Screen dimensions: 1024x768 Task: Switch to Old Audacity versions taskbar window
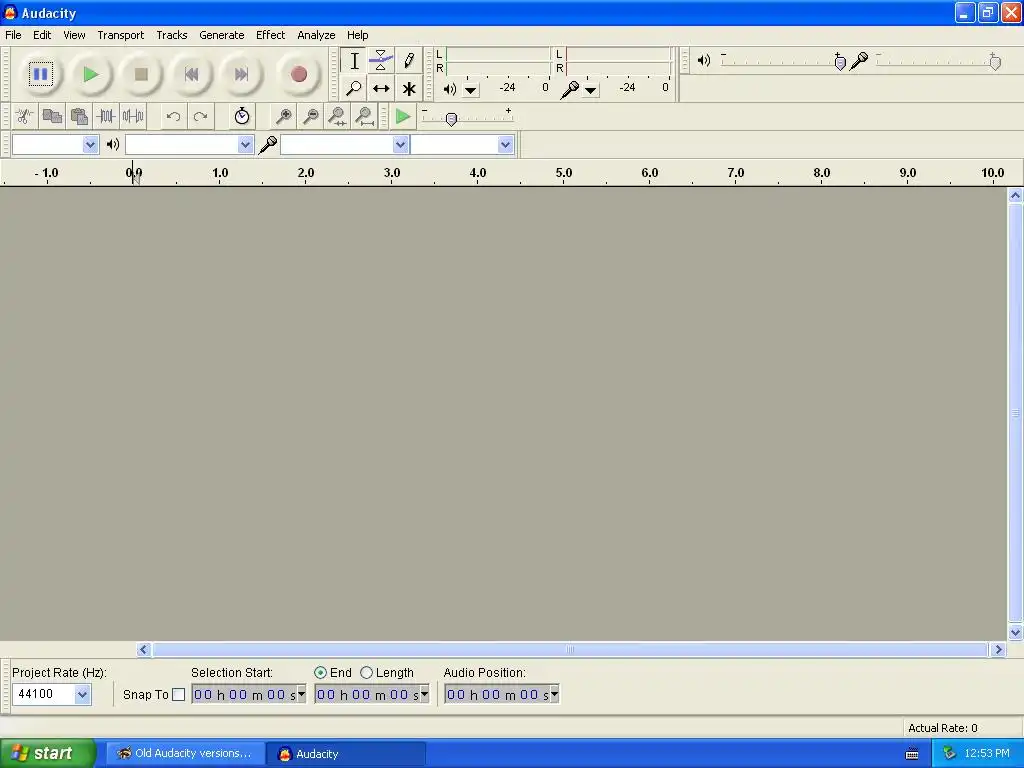[x=186, y=754]
